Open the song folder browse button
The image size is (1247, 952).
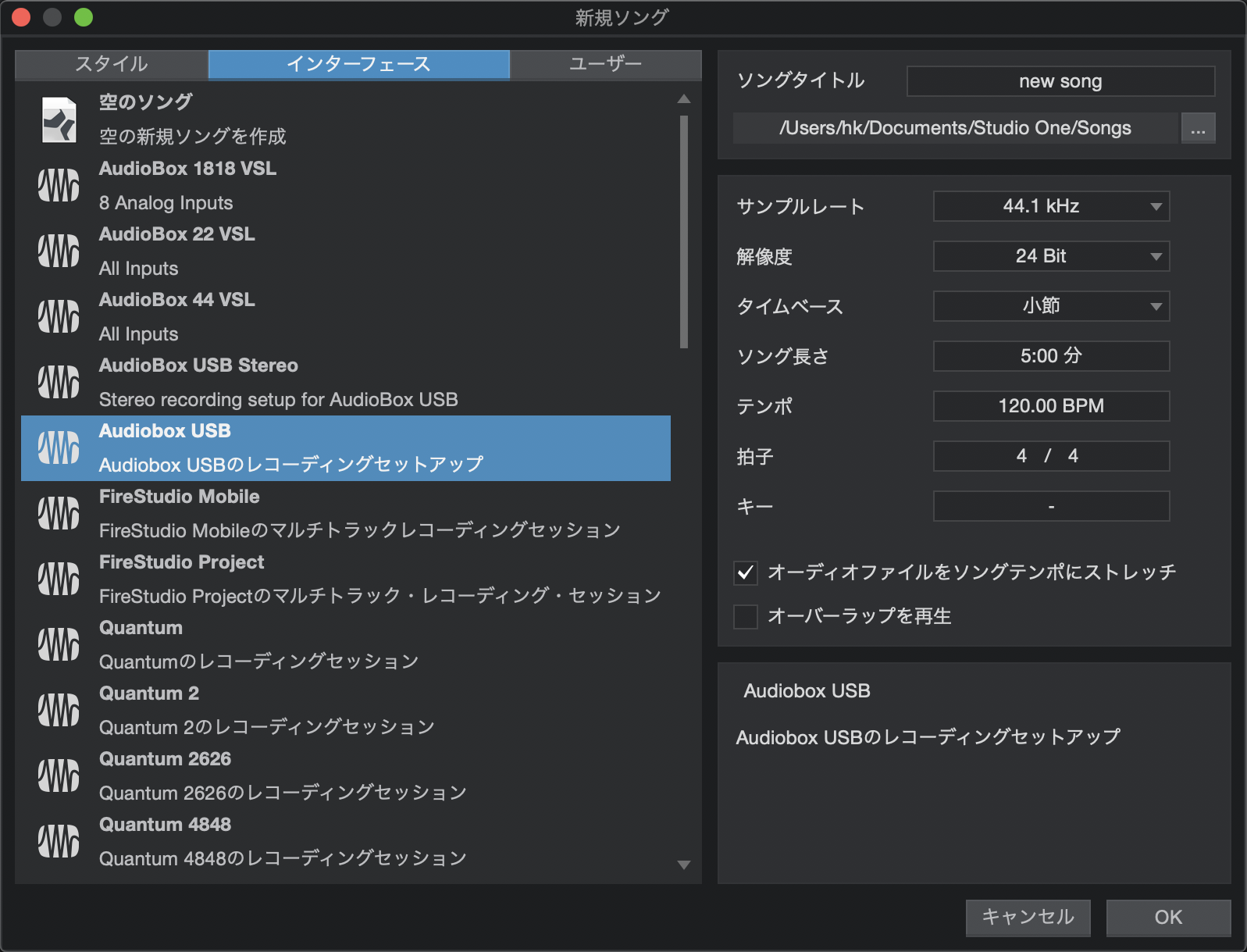(x=1198, y=128)
